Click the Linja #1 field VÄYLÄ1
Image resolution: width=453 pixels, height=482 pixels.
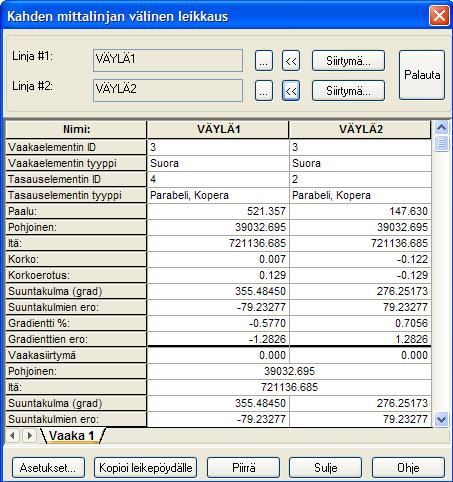click(168, 60)
